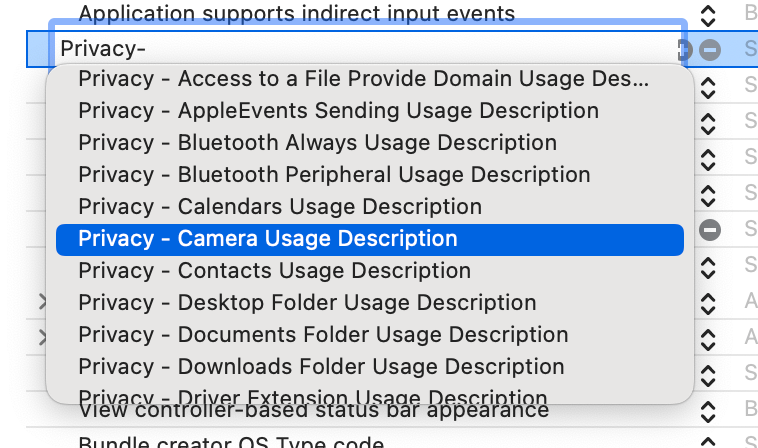Select highlighted Privacy - Camera Usage Description
This screenshot has width=758, height=448.
[x=370, y=239]
